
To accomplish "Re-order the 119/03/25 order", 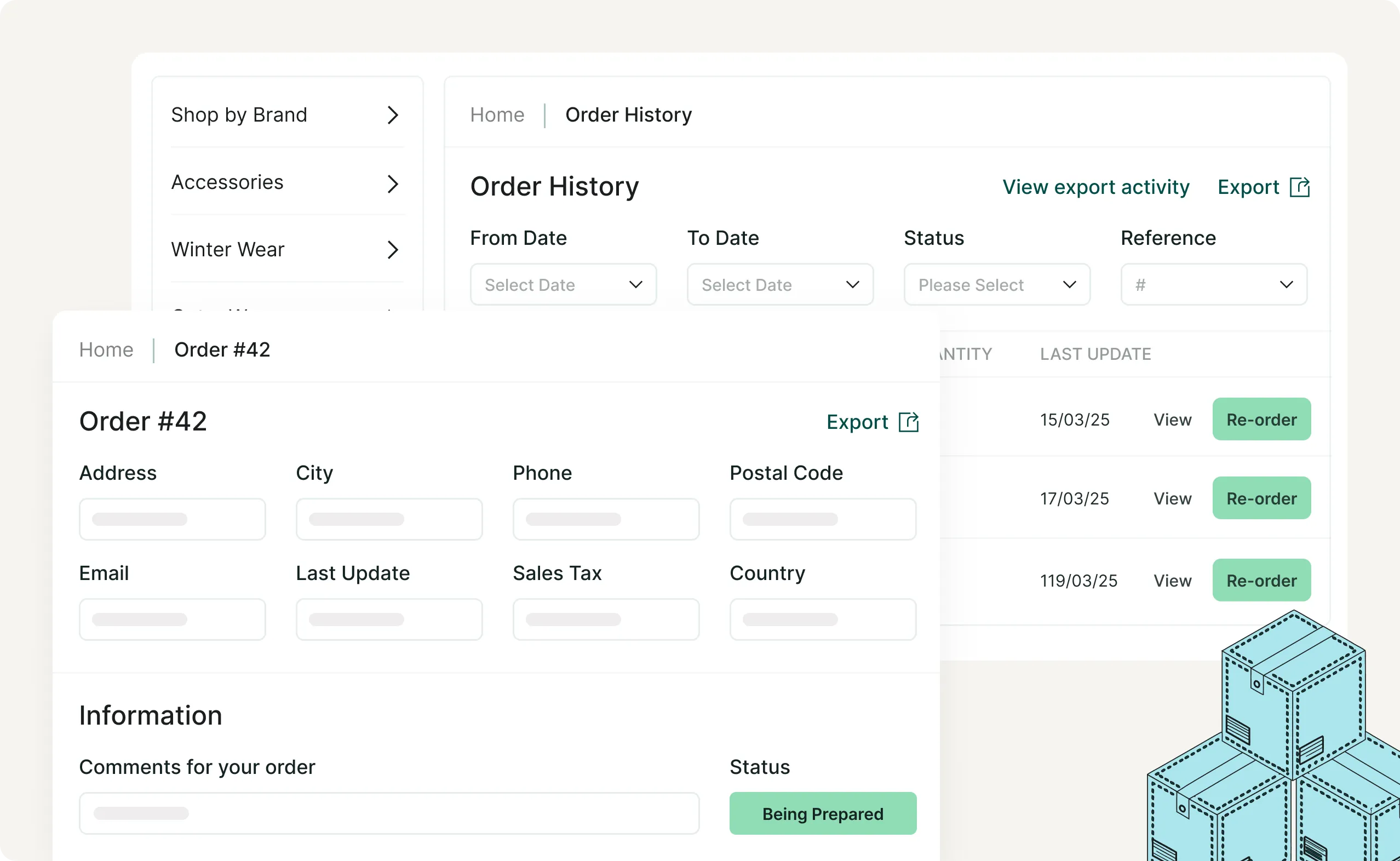I will 1261,580.
